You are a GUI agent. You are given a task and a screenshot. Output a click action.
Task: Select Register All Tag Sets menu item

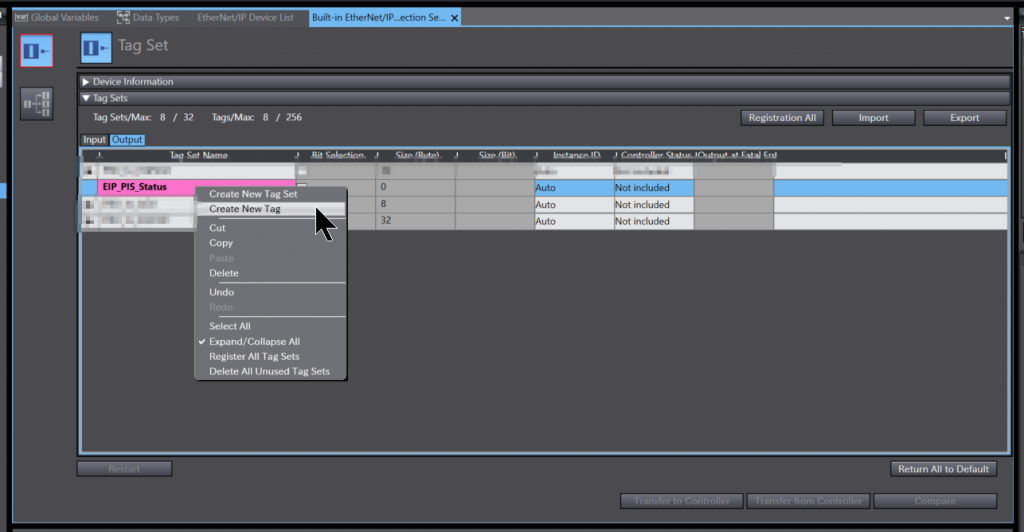(x=254, y=356)
